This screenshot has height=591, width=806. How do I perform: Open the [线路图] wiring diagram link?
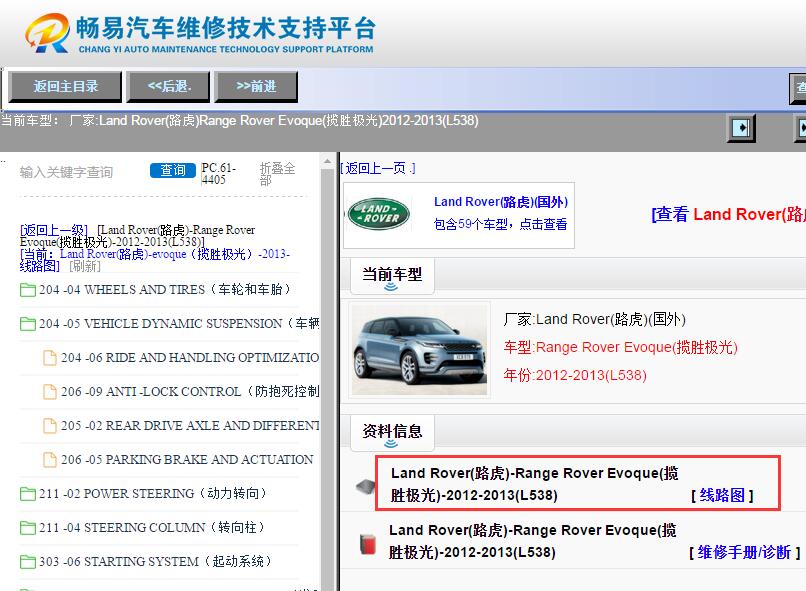pyautogui.click(x=722, y=495)
